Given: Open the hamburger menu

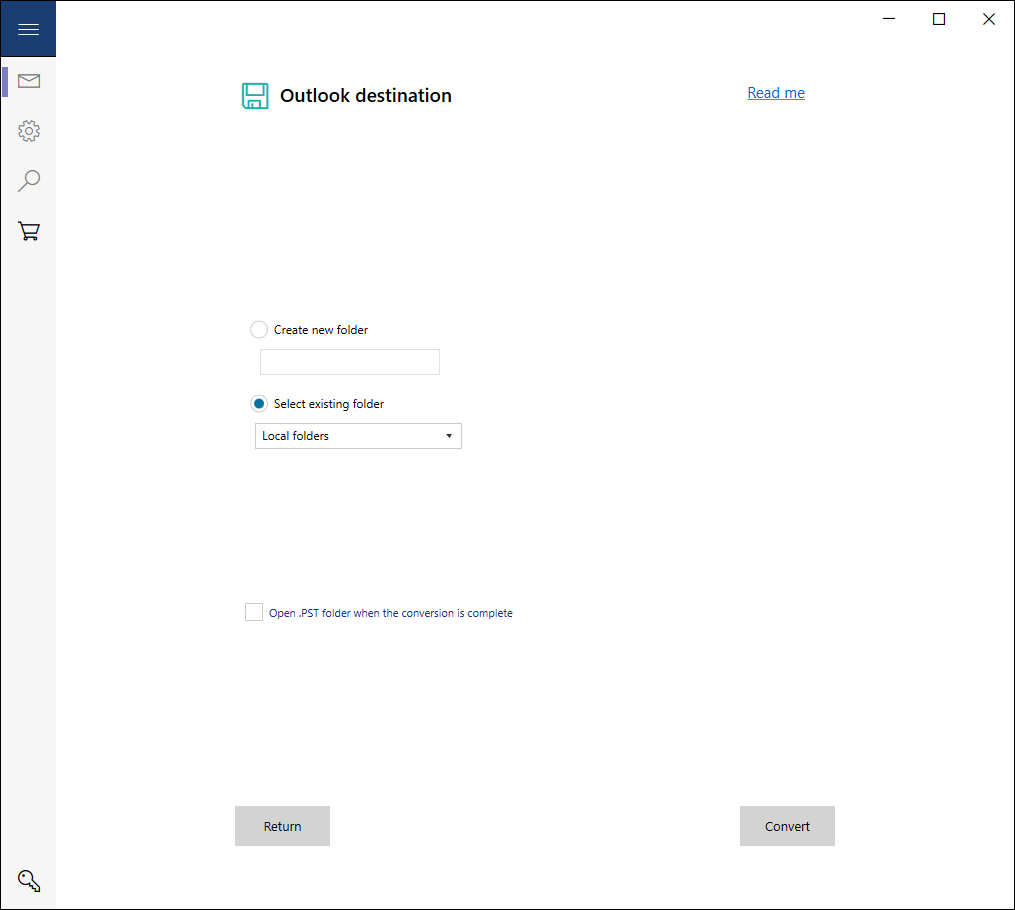Looking at the screenshot, I should [x=28, y=29].
